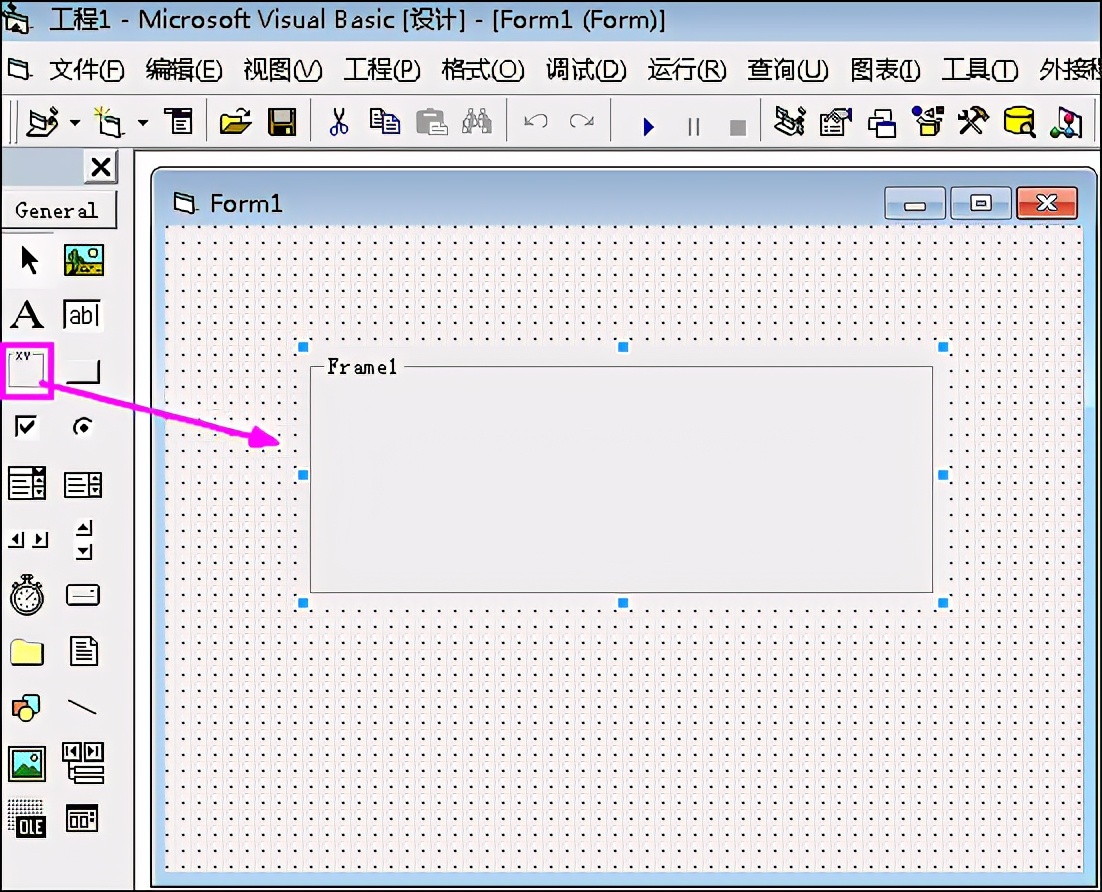Screen dimensions: 1102x892
Task: Click the Add Form toolbar icon
Action: coord(110,122)
